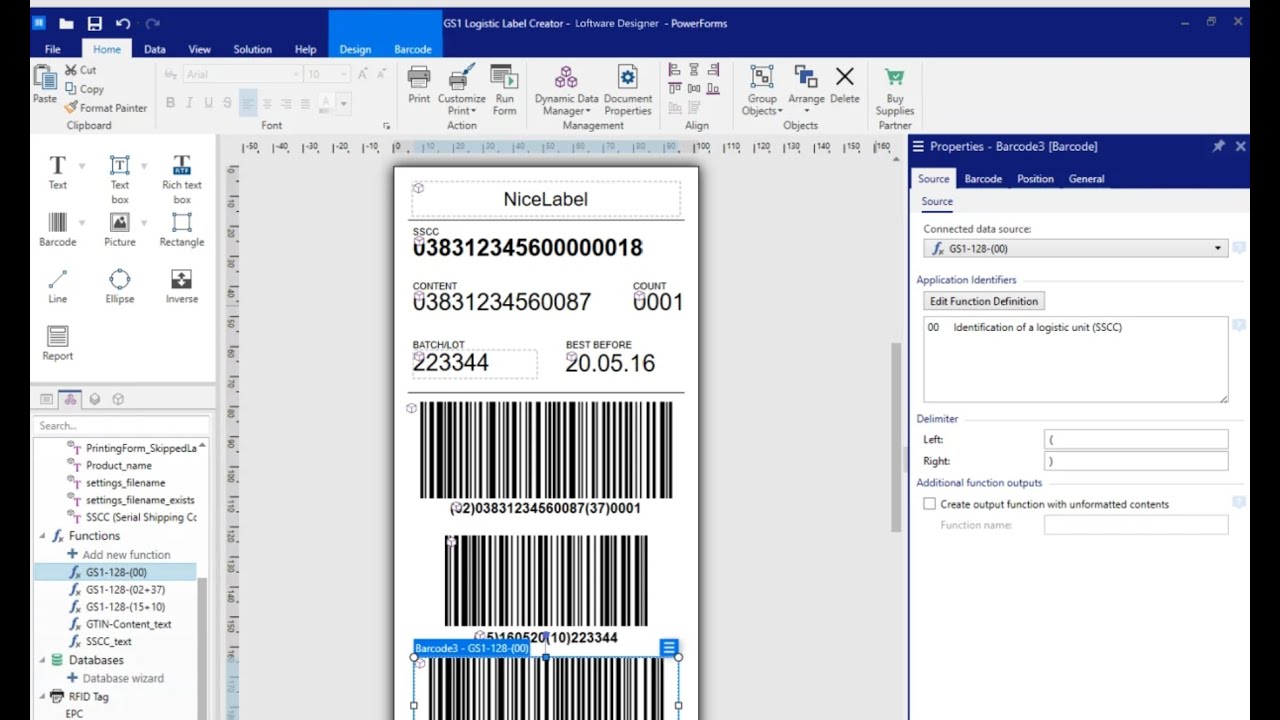1280x720 pixels.
Task: Pin the Properties panel
Action: coord(1218,146)
